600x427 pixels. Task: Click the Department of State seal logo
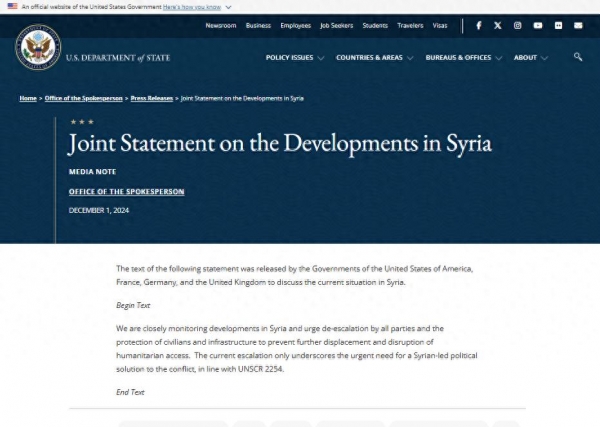point(38,48)
